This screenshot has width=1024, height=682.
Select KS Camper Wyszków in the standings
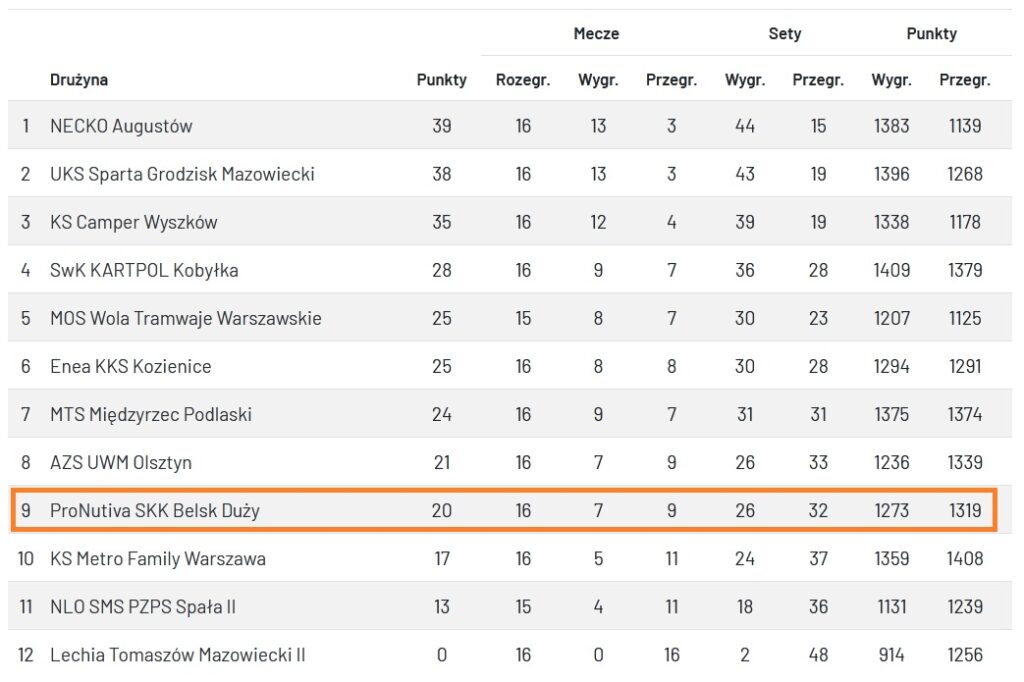click(133, 222)
